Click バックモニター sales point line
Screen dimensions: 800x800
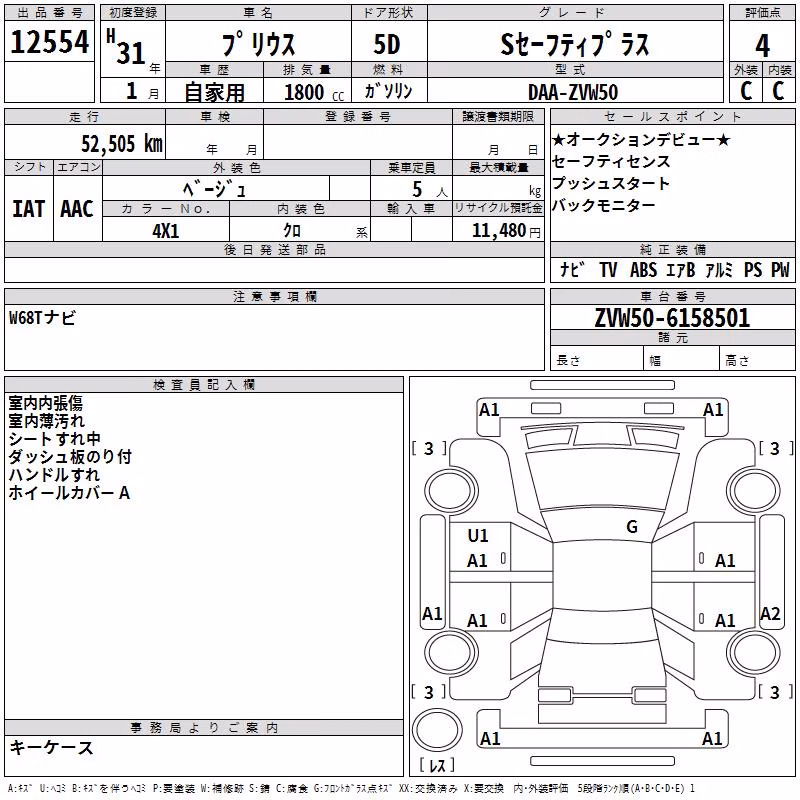pyautogui.click(x=604, y=205)
